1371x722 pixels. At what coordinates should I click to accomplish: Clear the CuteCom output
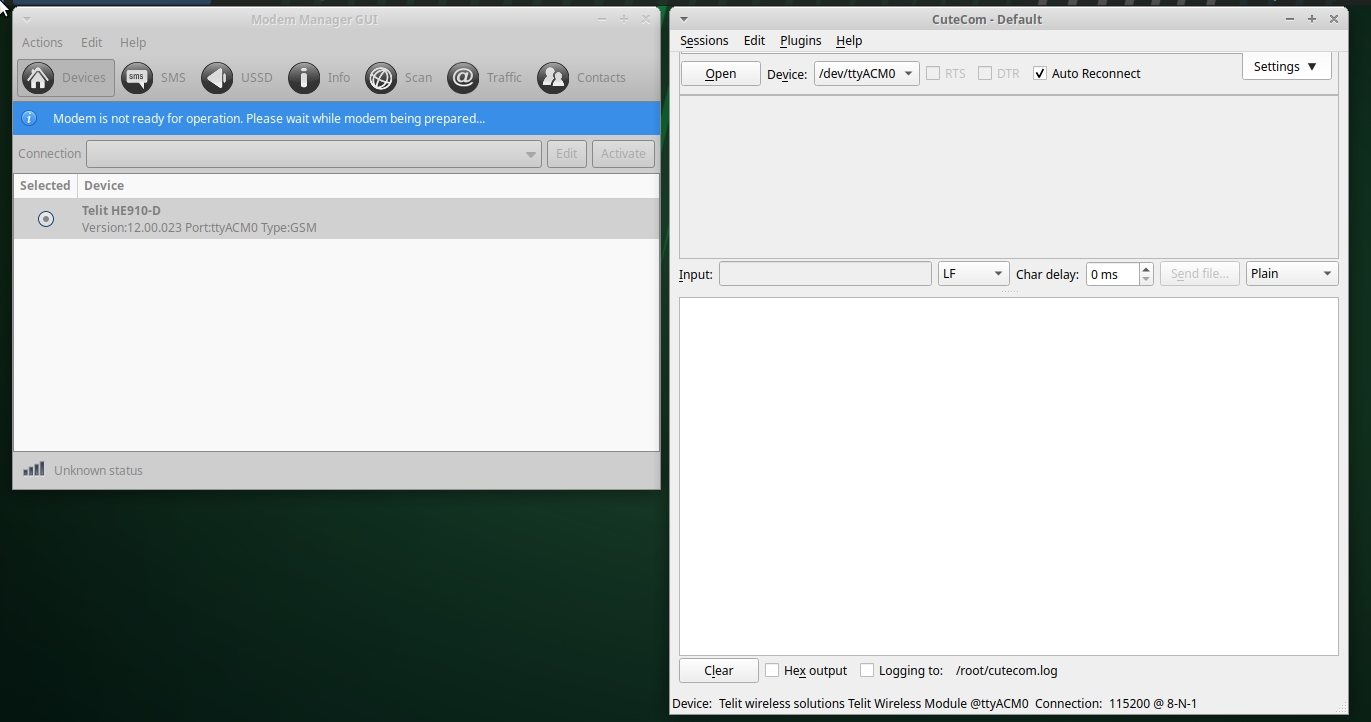(719, 670)
